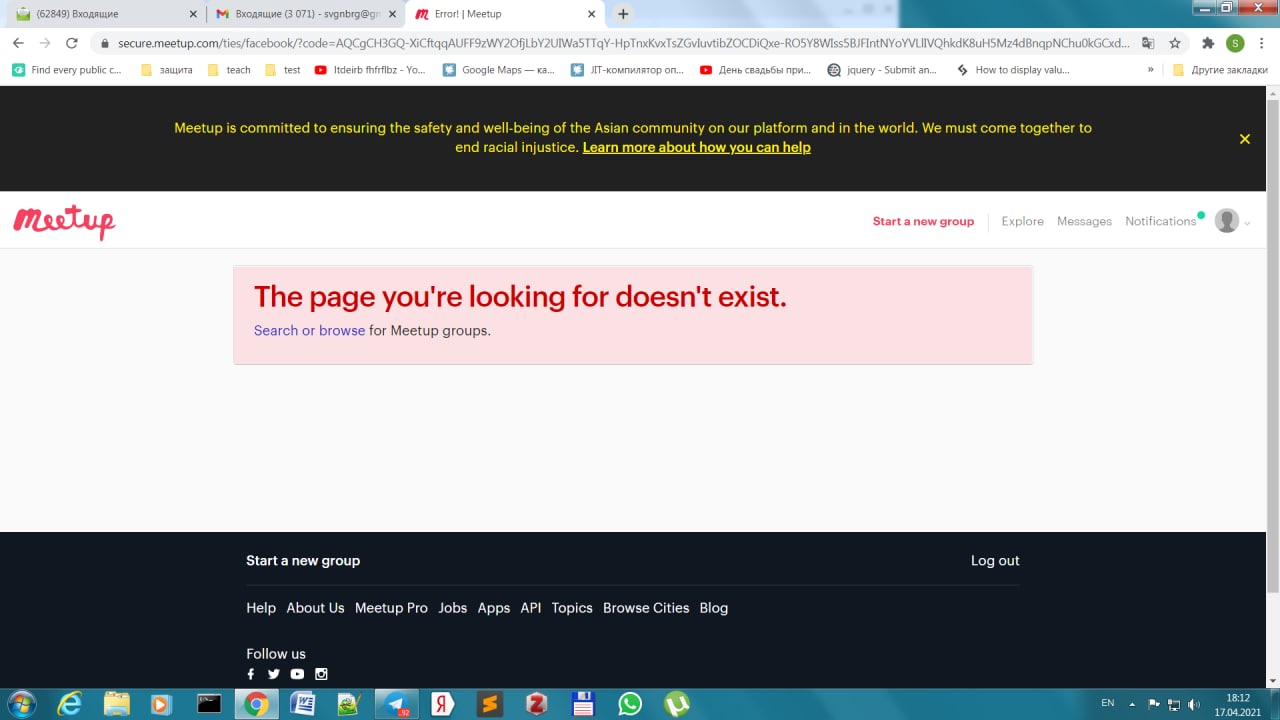
Task: Open Internet Explorer from the taskbar
Action: click(x=69, y=704)
